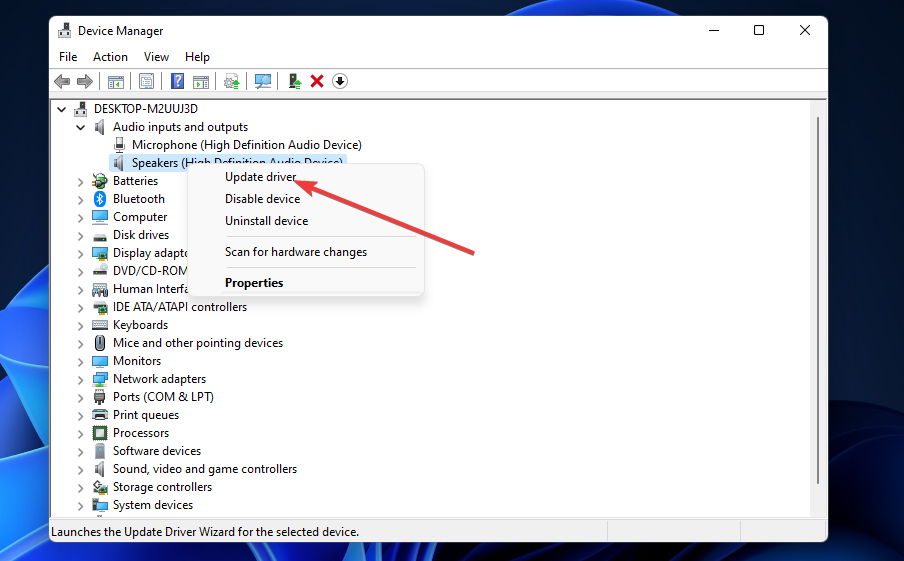This screenshot has width=904, height=561.
Task: Click the microphone icon next to Microphone device
Action: 119,145
